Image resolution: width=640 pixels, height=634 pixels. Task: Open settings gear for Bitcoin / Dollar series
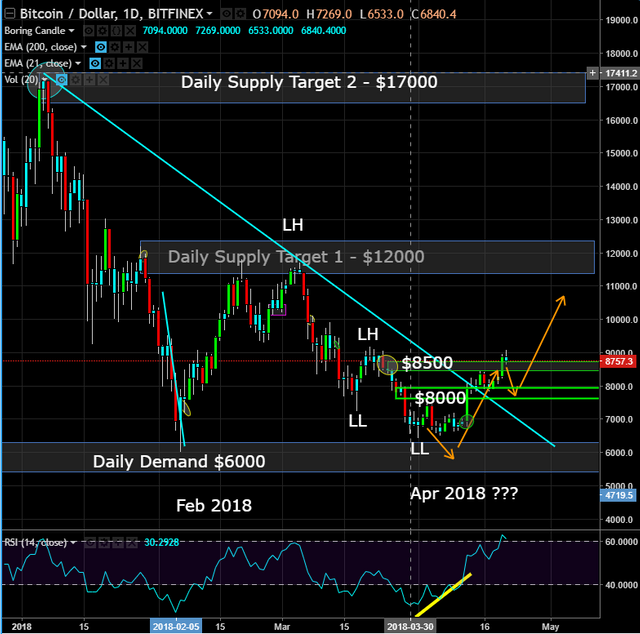(x=240, y=14)
